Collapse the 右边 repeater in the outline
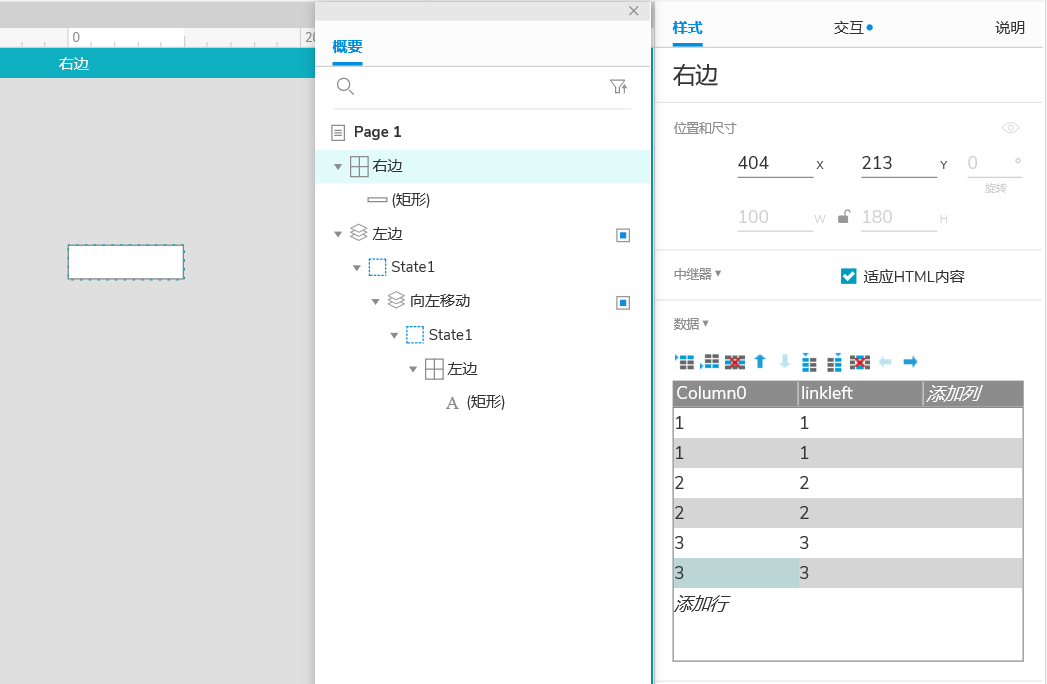 338,166
